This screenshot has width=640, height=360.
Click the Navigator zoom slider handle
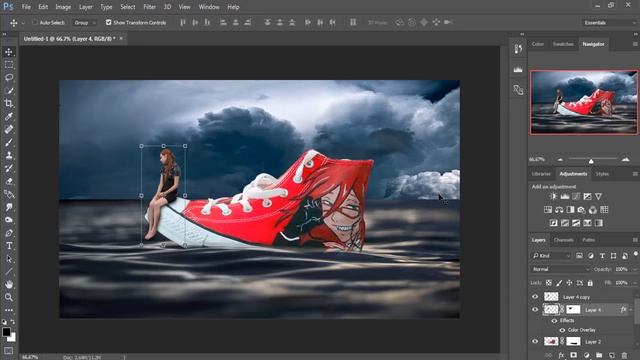point(591,161)
